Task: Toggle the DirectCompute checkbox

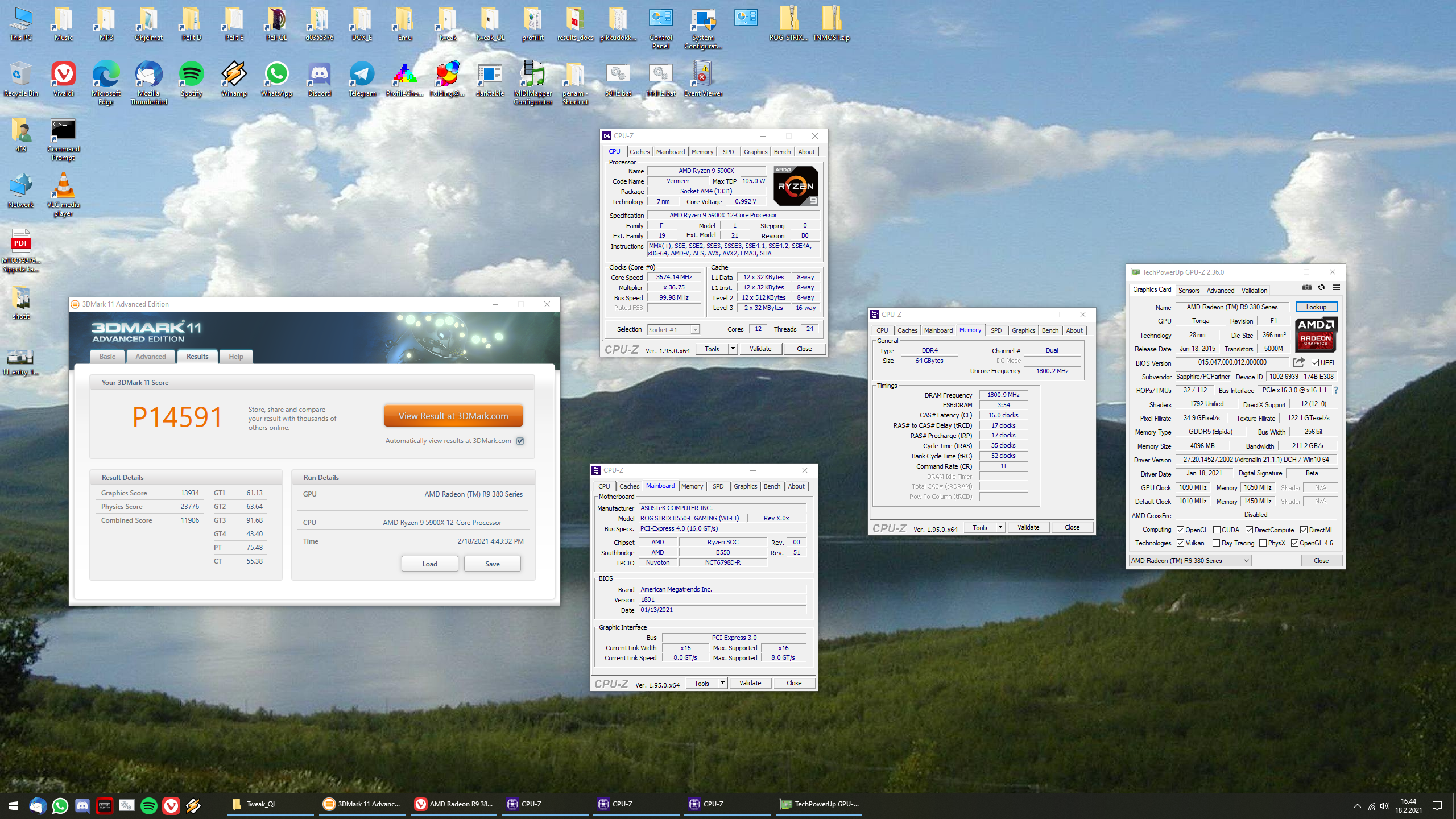Action: coord(1250,530)
